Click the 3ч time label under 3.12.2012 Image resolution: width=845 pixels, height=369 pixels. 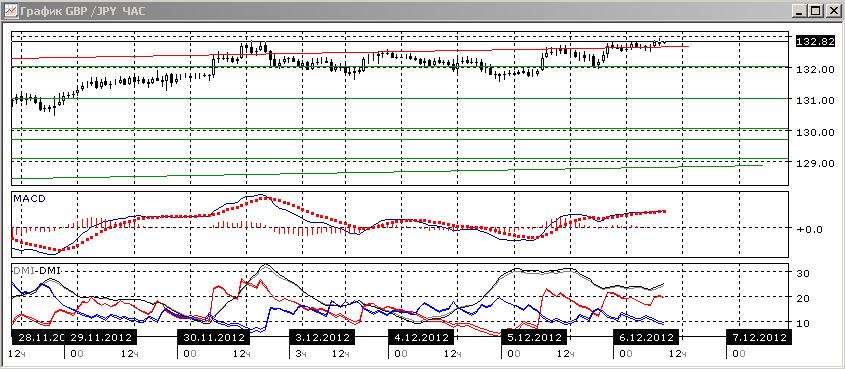(x=301, y=353)
